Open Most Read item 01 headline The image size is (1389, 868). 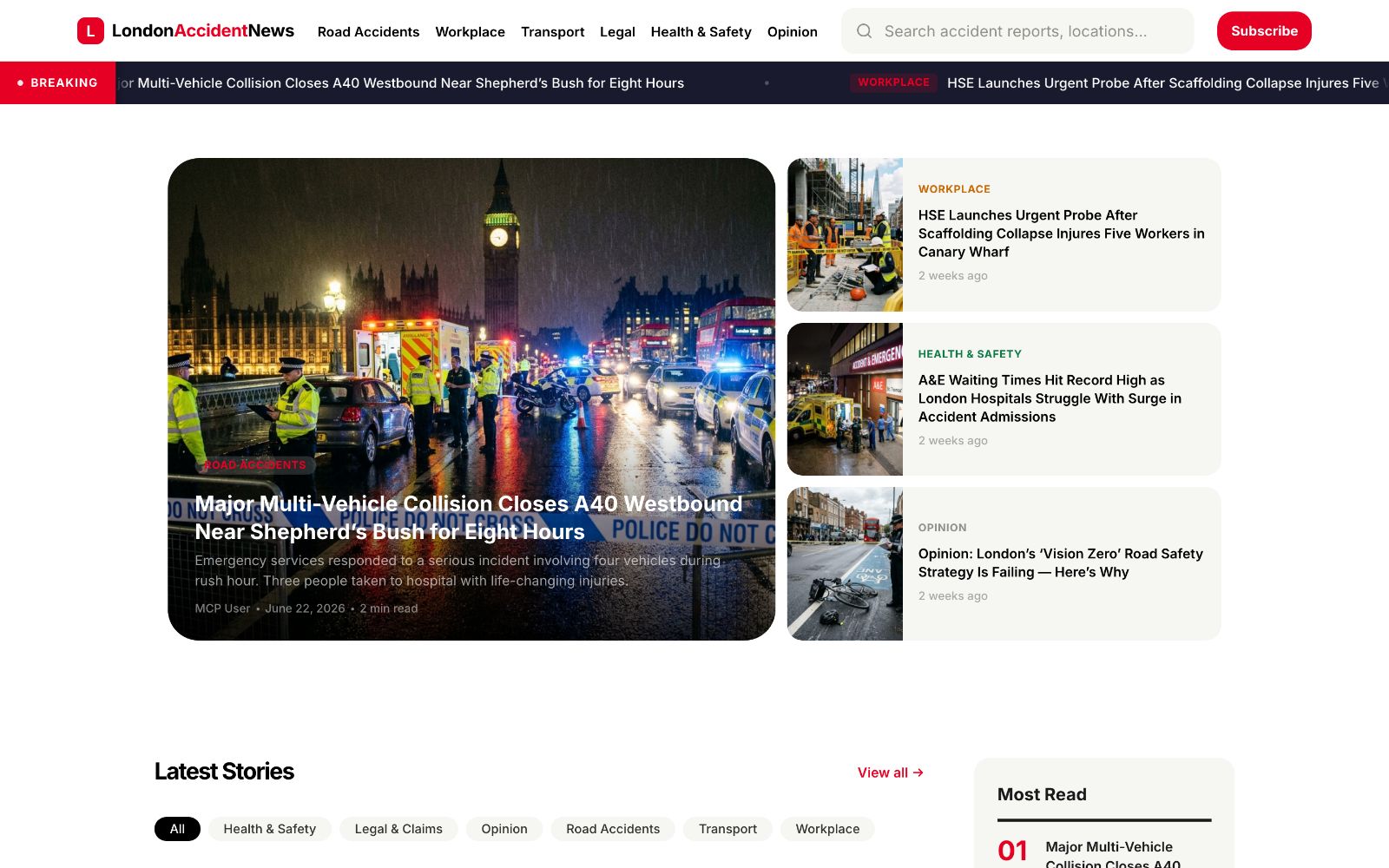click(1113, 854)
